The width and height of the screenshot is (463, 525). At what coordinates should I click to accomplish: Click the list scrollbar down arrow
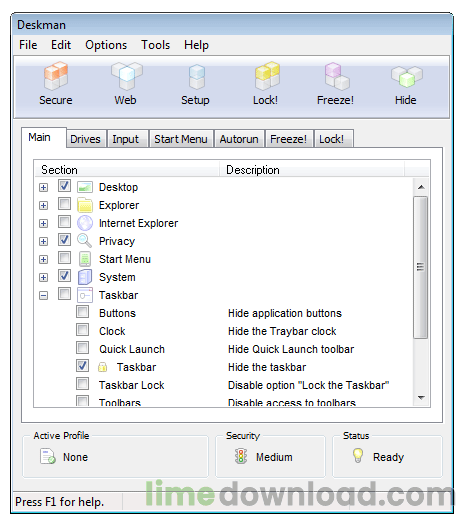click(421, 398)
